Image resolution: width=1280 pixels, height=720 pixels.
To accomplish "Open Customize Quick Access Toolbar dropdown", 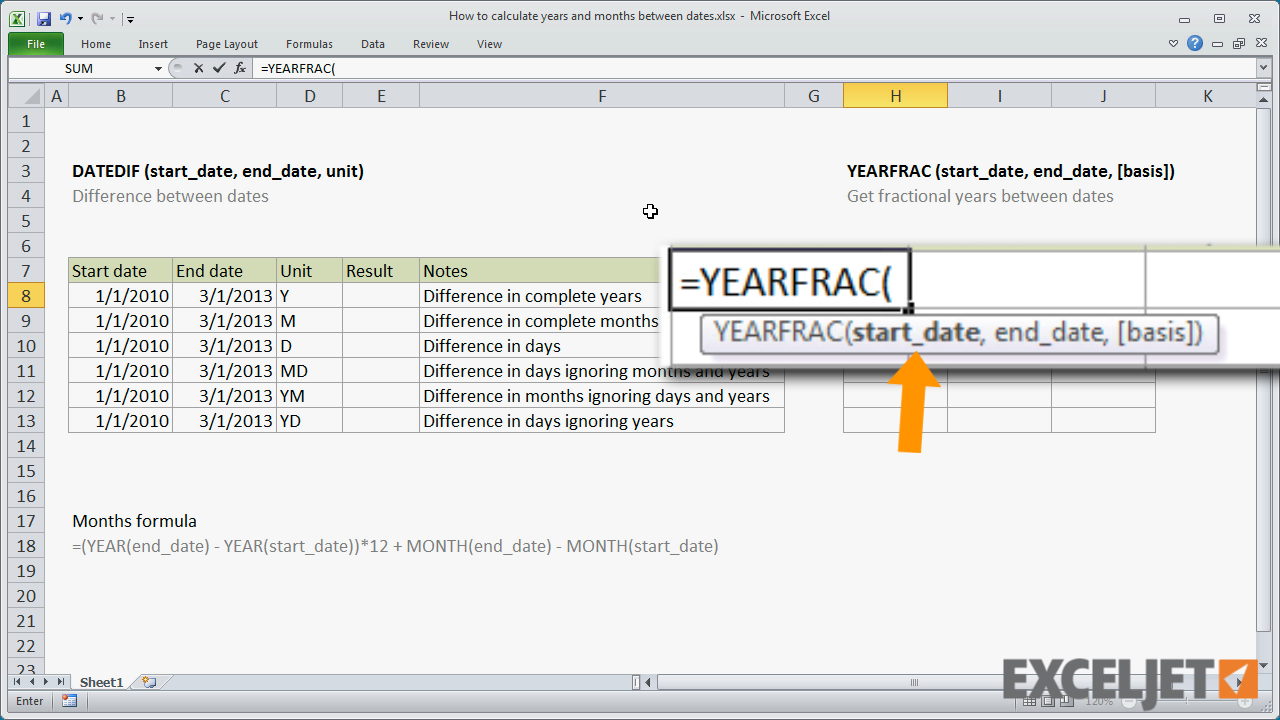I will click(130, 17).
